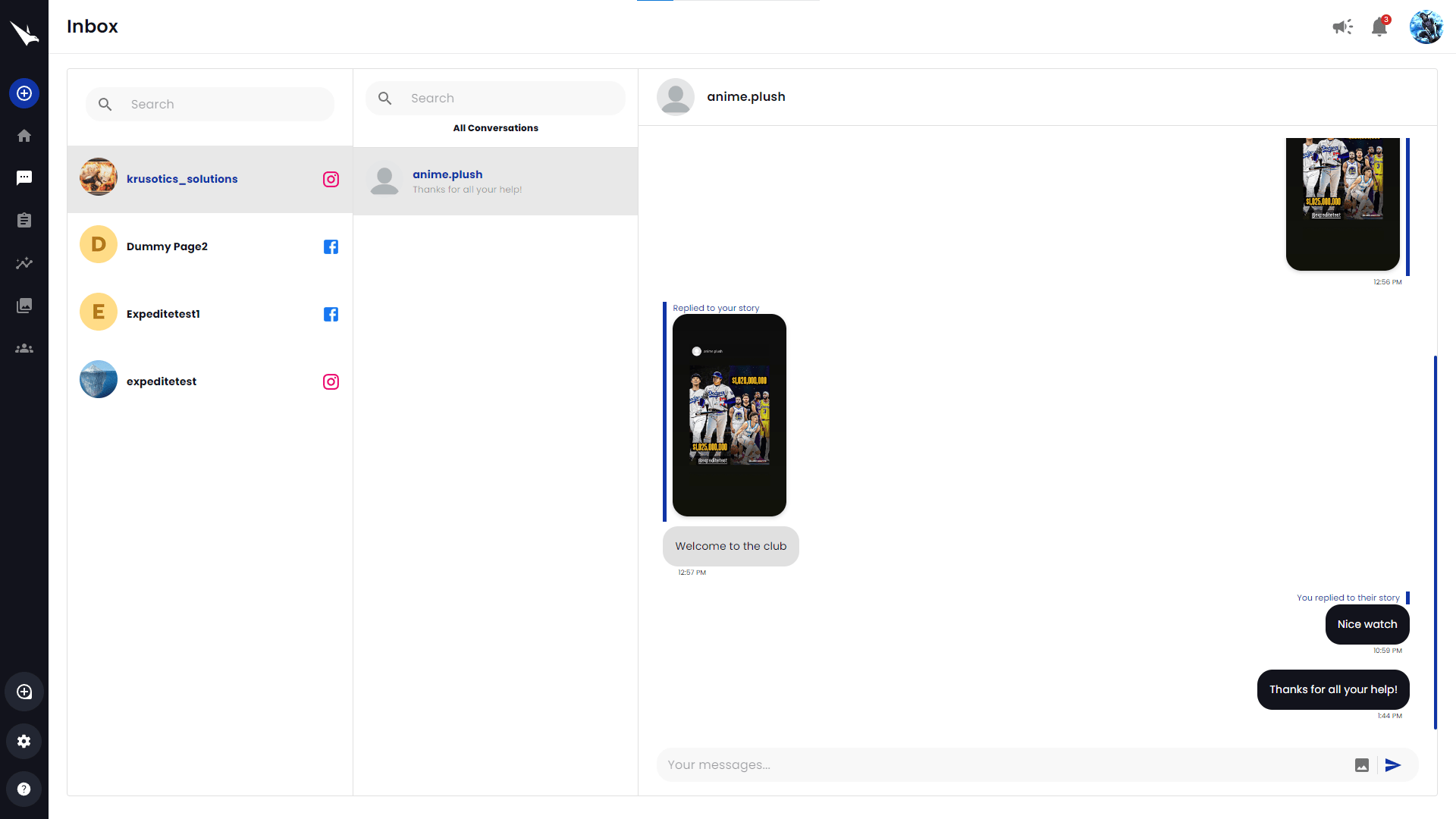The image size is (1456, 819).
Task: Open the Home icon in sidebar
Action: [x=24, y=136]
